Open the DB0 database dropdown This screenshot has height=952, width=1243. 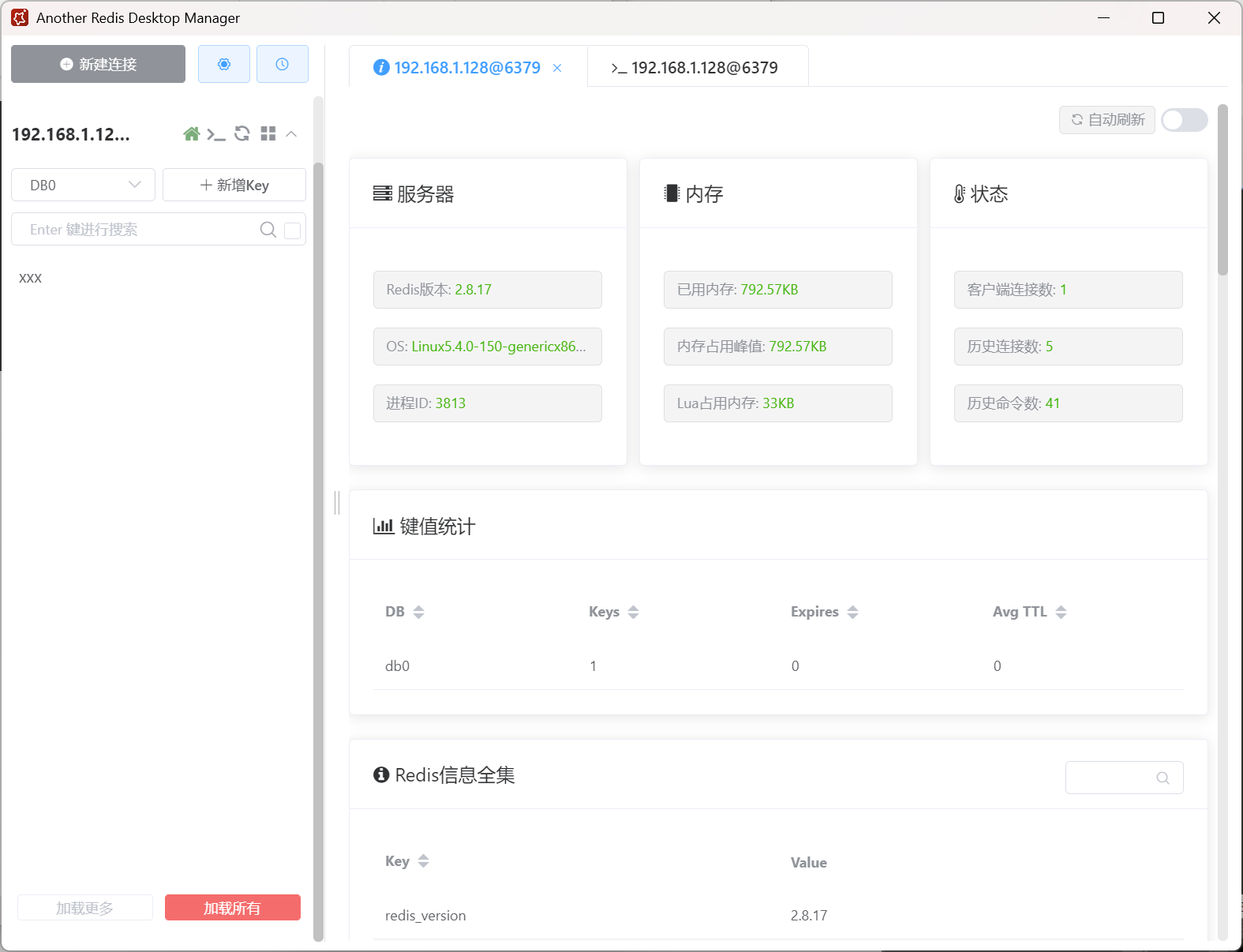[83, 185]
